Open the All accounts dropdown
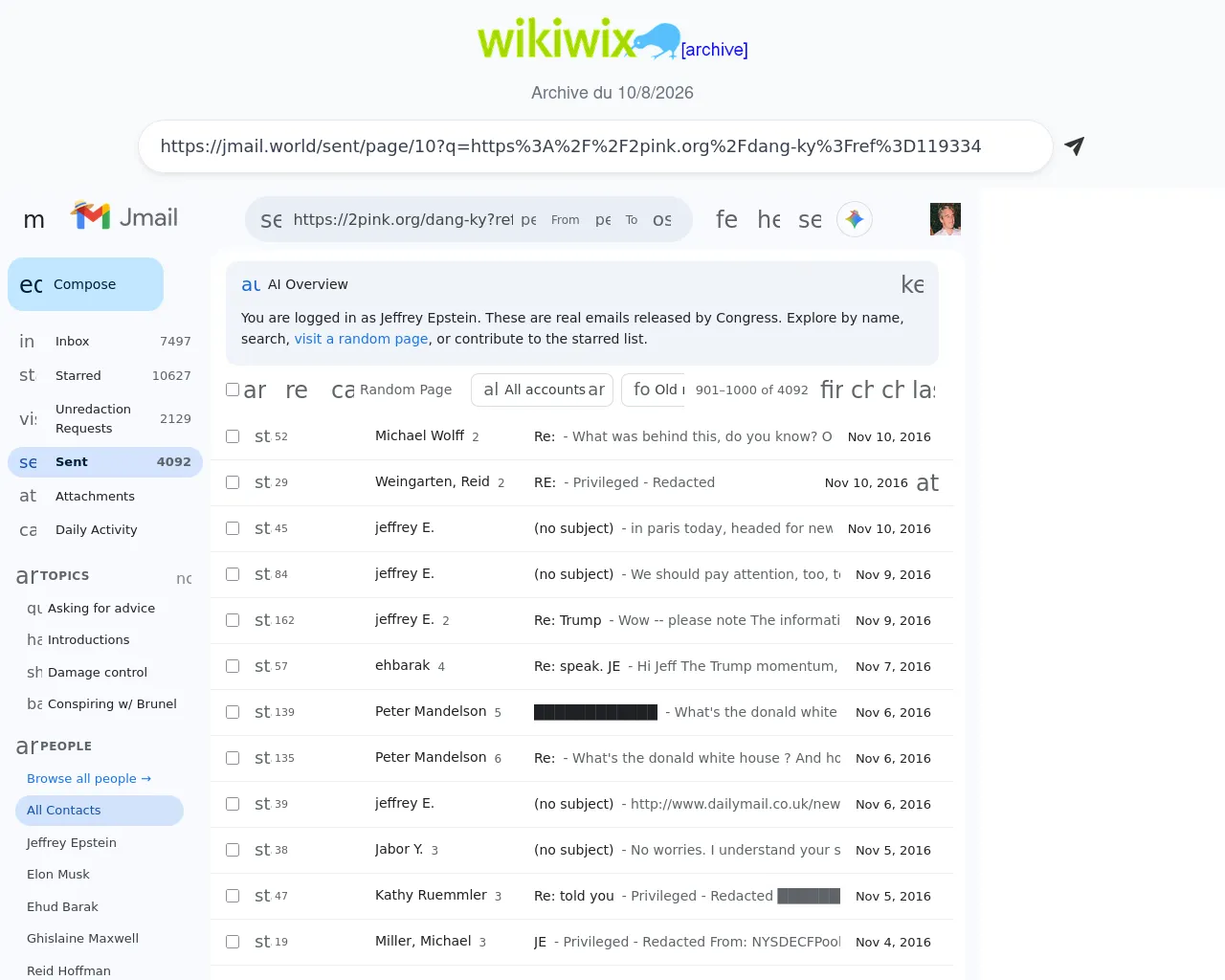 coord(542,390)
